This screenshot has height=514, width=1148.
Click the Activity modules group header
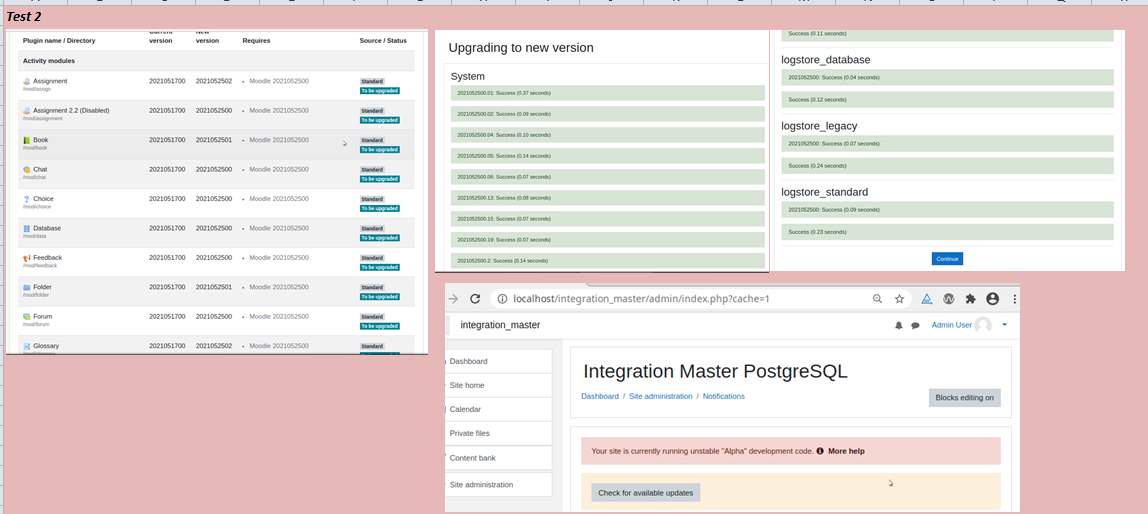(x=48, y=61)
